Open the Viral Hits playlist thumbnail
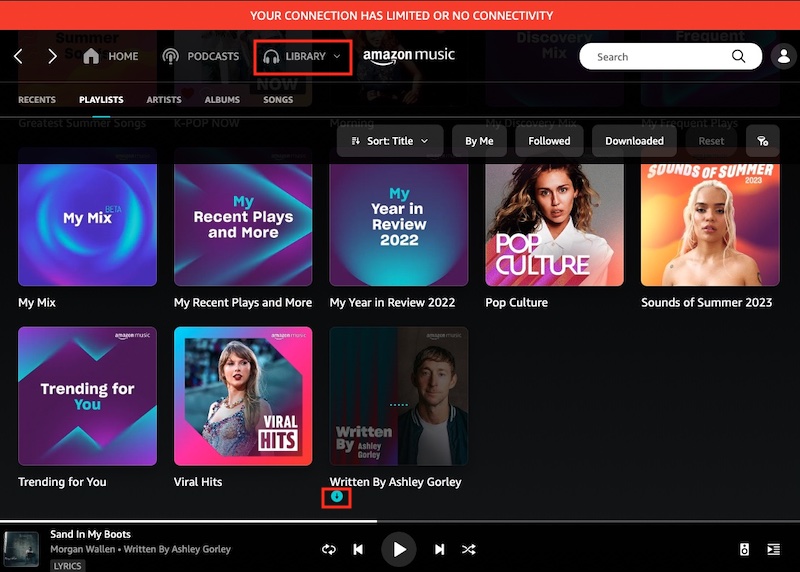 pyautogui.click(x=243, y=396)
